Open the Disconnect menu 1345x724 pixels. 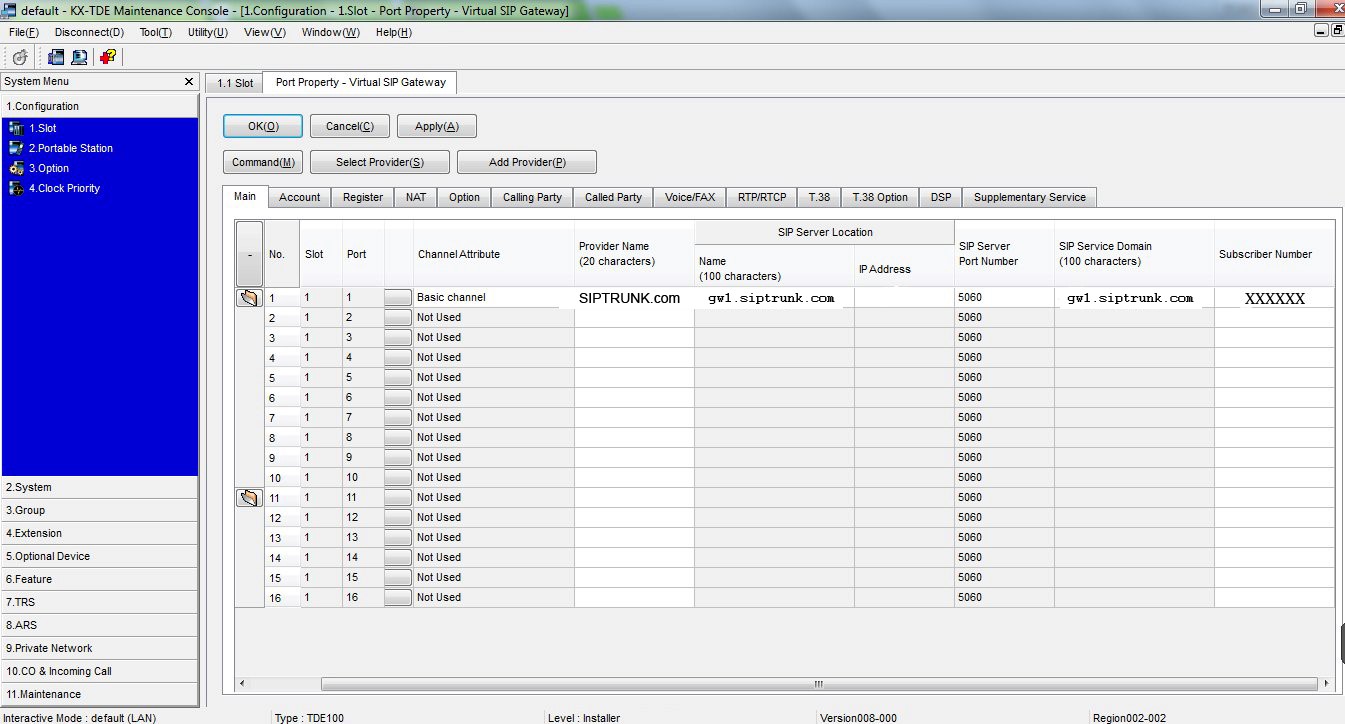click(89, 32)
